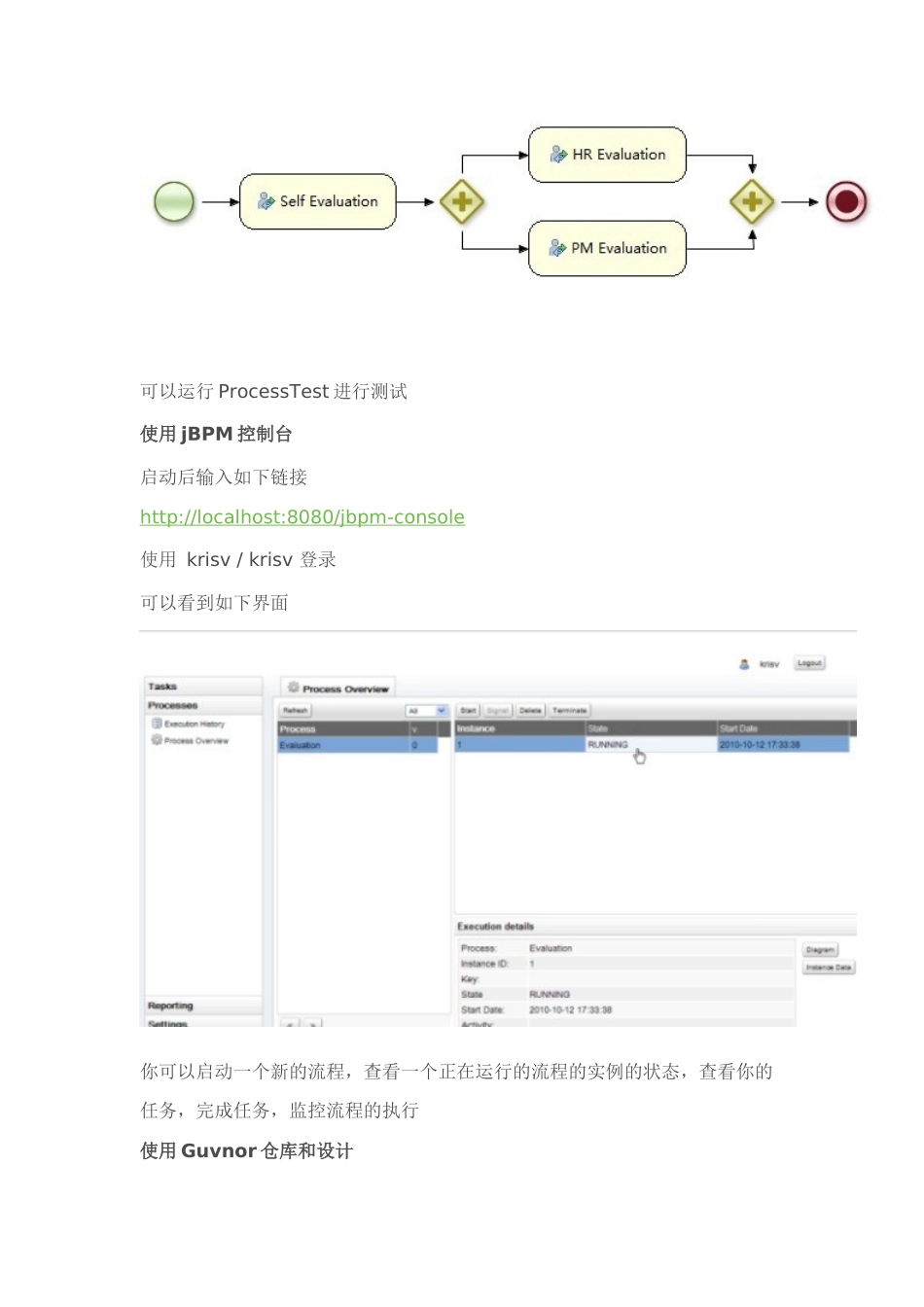Click the gear icon on the Process Overview tab

294,688
